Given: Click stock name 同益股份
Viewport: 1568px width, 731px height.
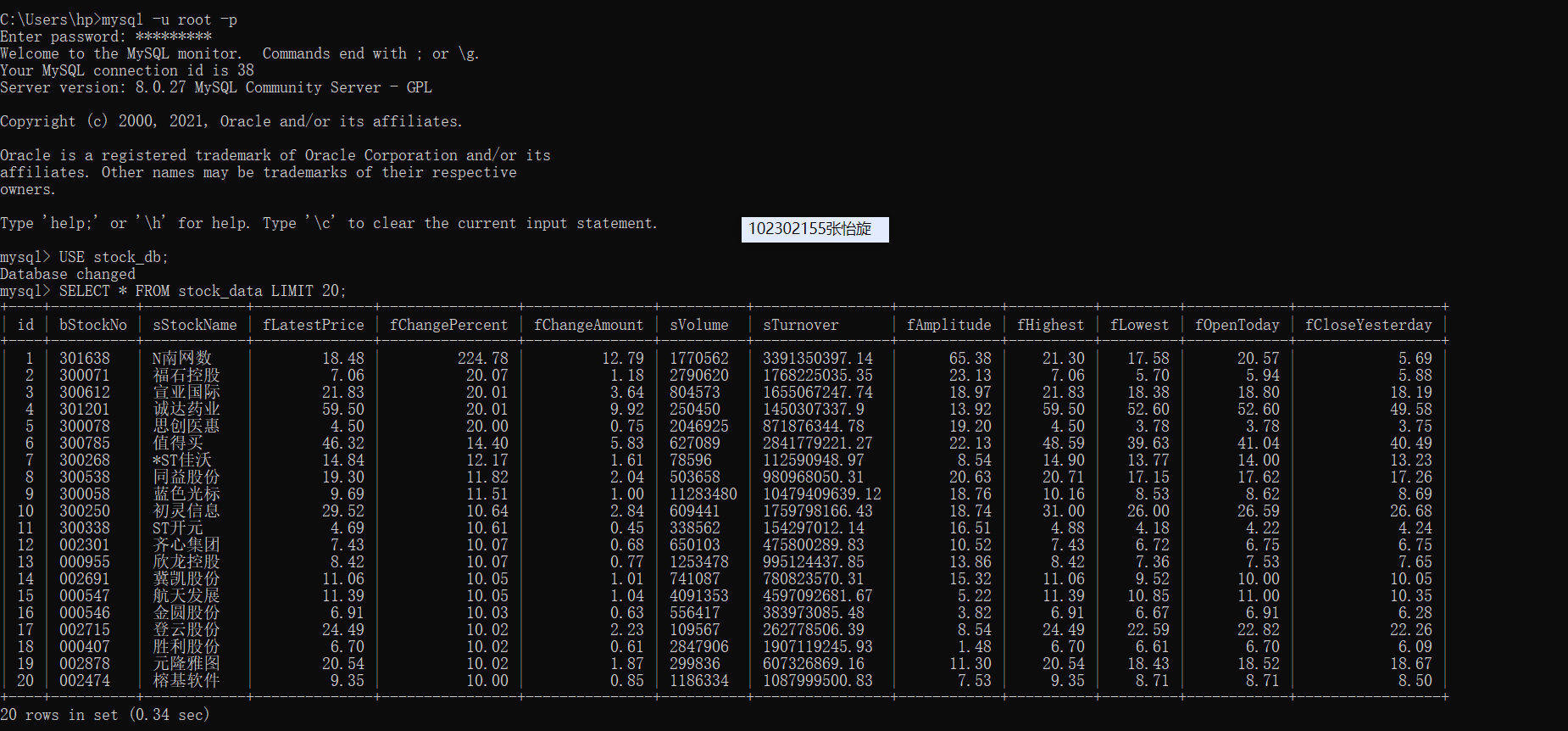Looking at the screenshot, I should pyautogui.click(x=186, y=477).
